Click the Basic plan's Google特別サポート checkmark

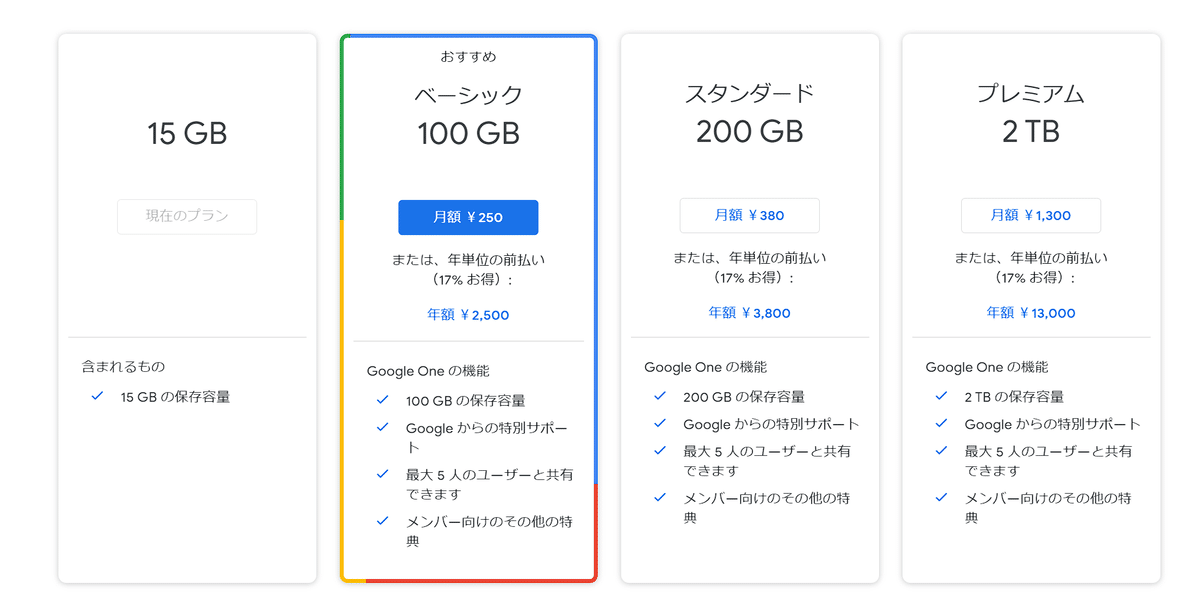(382, 427)
